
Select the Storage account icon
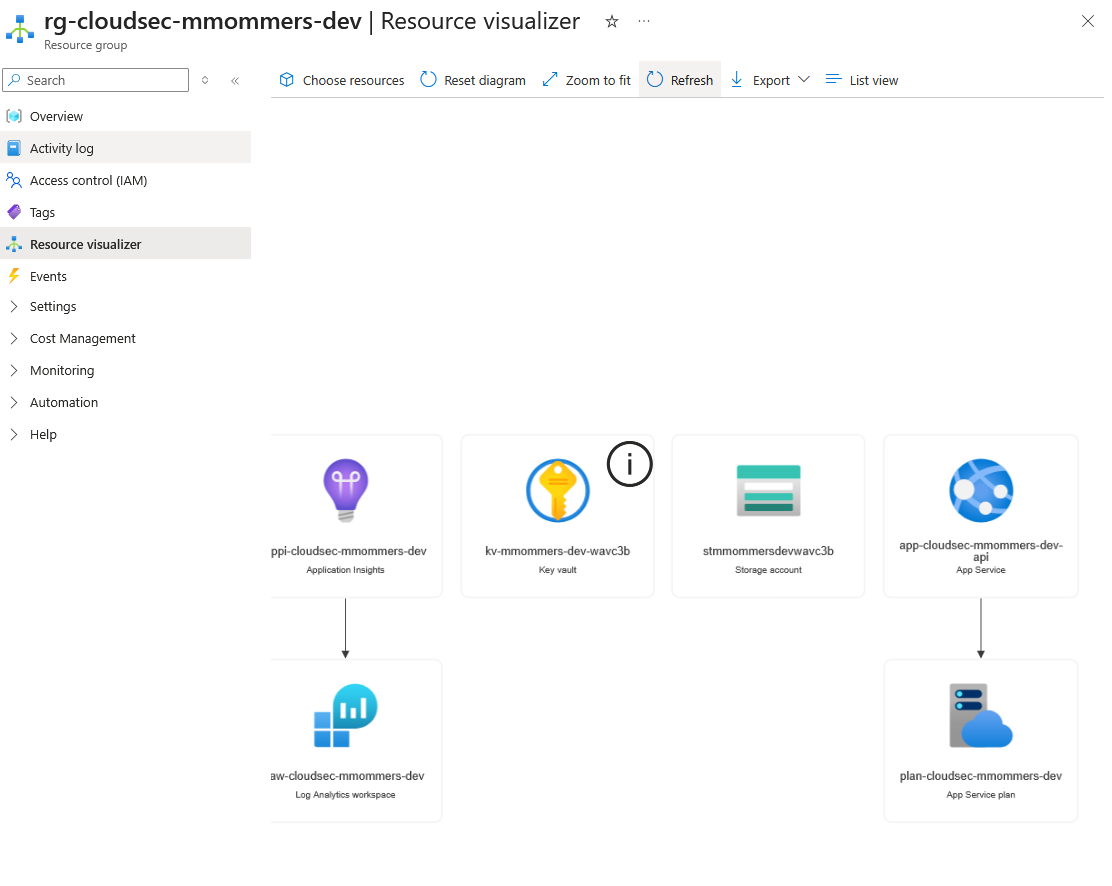[768, 490]
